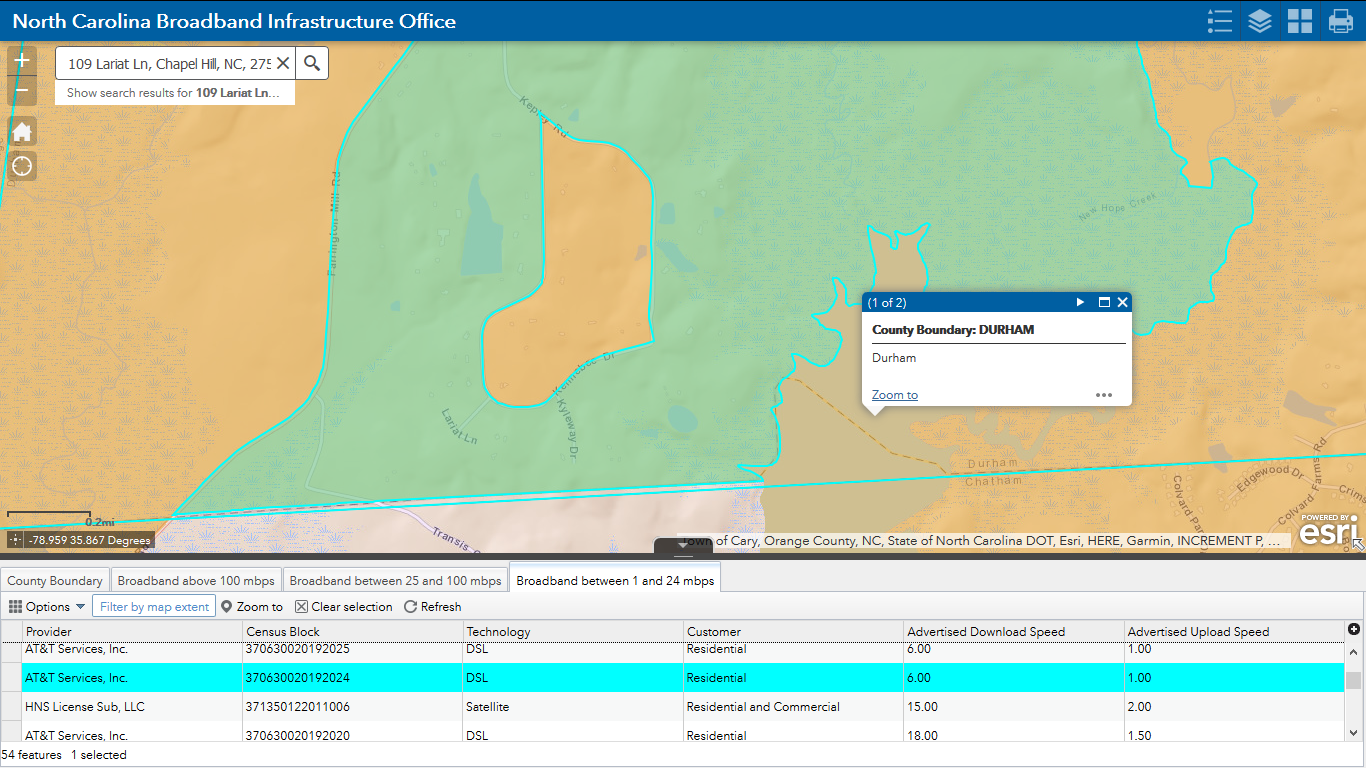Click the search magnifier button

click(312, 63)
